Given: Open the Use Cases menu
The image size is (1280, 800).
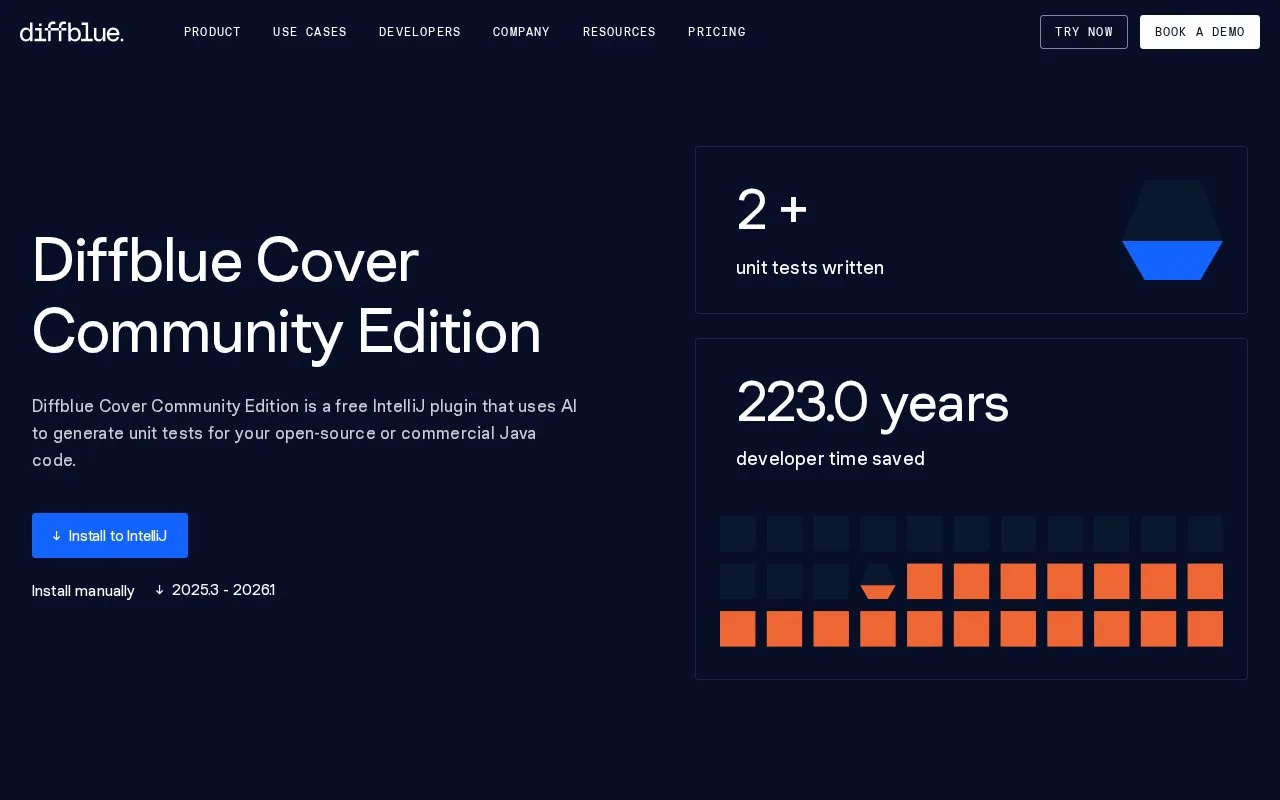Looking at the screenshot, I should pos(310,32).
